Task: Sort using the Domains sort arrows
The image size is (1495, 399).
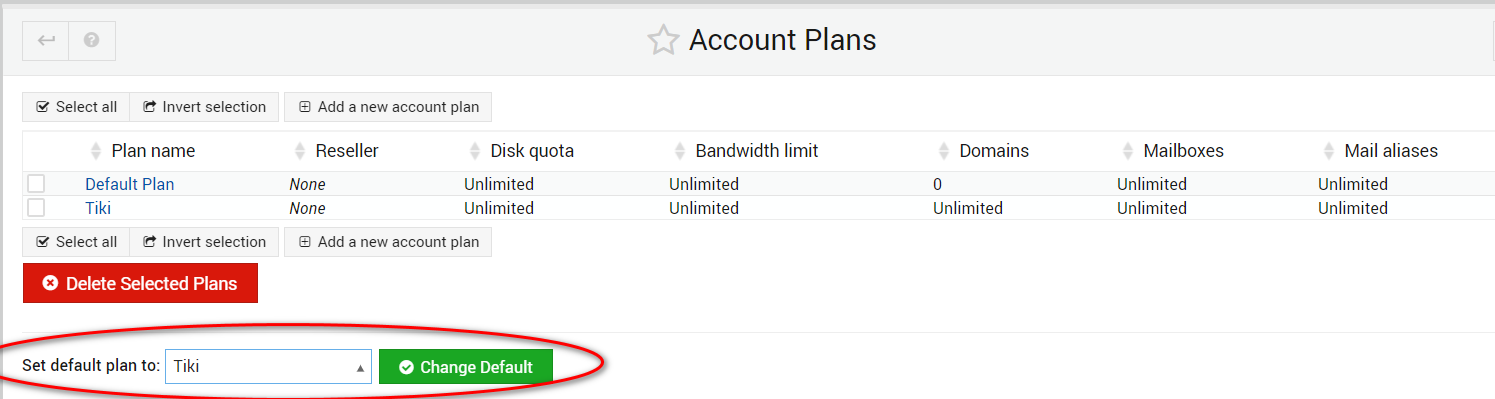Action: (944, 151)
